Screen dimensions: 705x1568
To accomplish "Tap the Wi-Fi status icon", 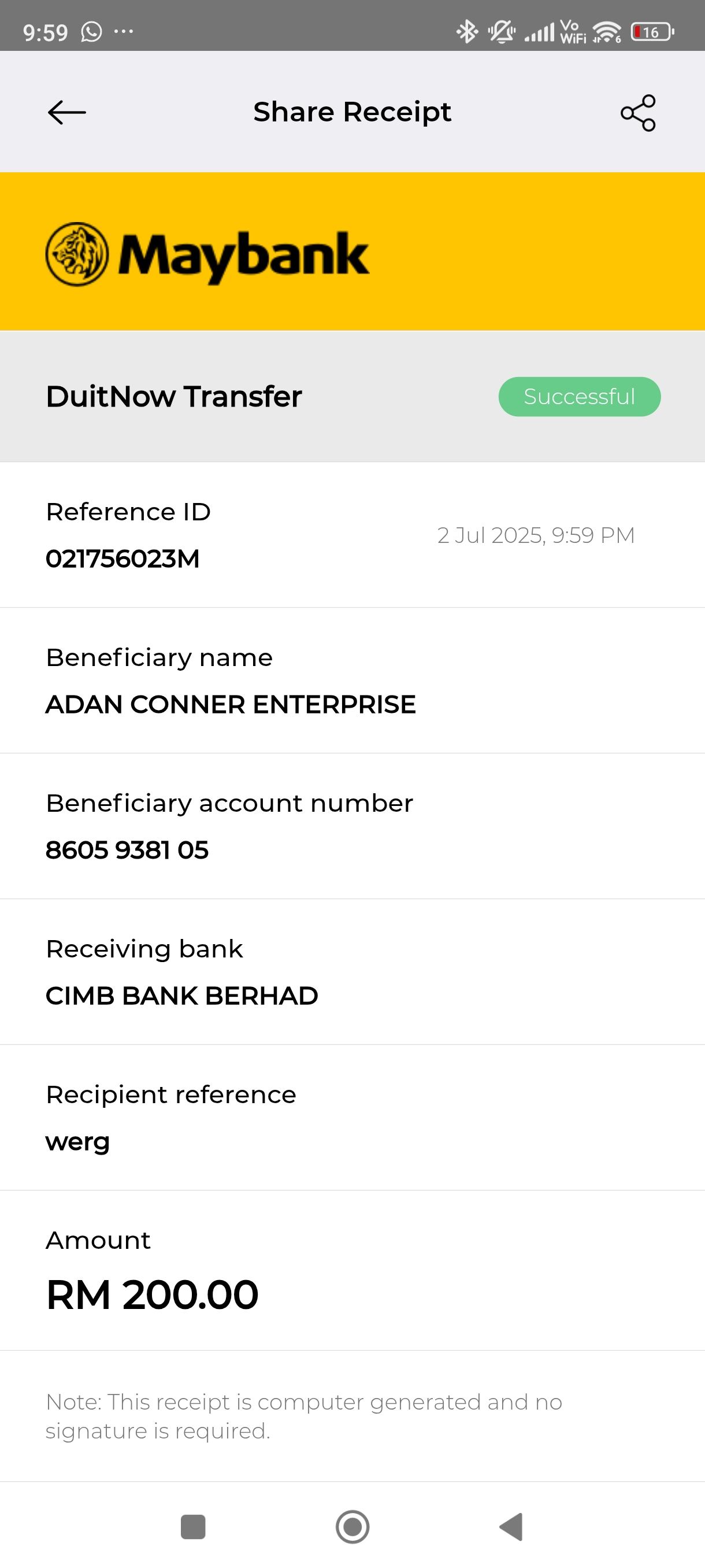I will [x=606, y=32].
